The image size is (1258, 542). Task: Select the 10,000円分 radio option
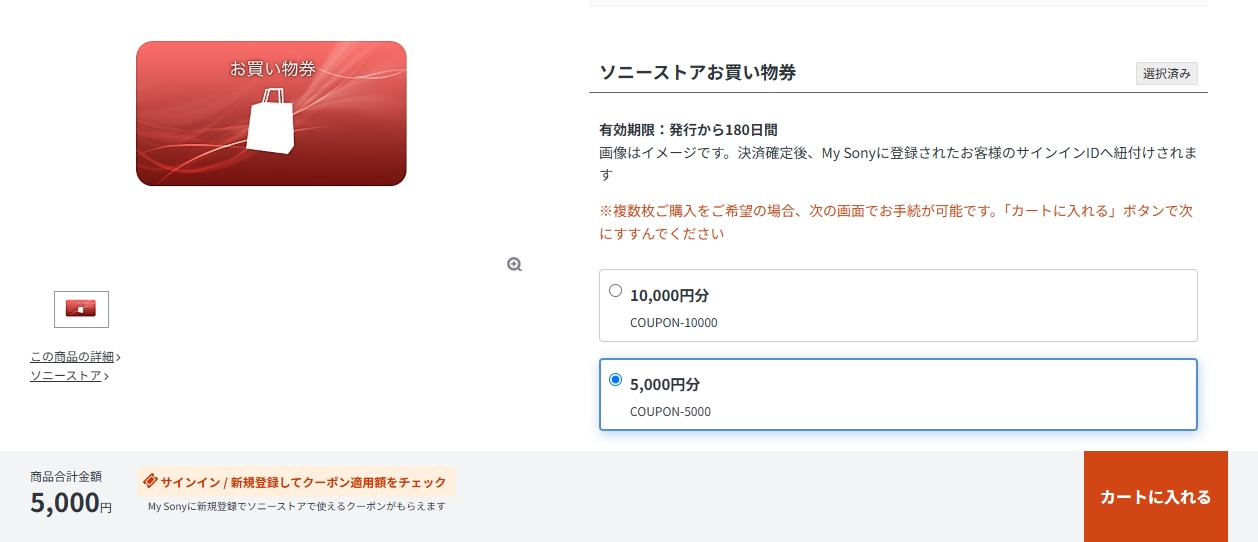click(x=616, y=291)
